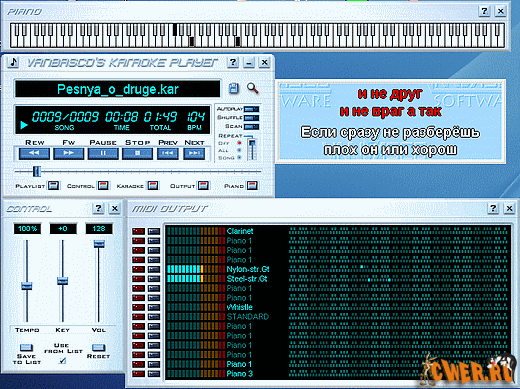Solo the Piano 3 channel

pyautogui.click(x=154, y=374)
